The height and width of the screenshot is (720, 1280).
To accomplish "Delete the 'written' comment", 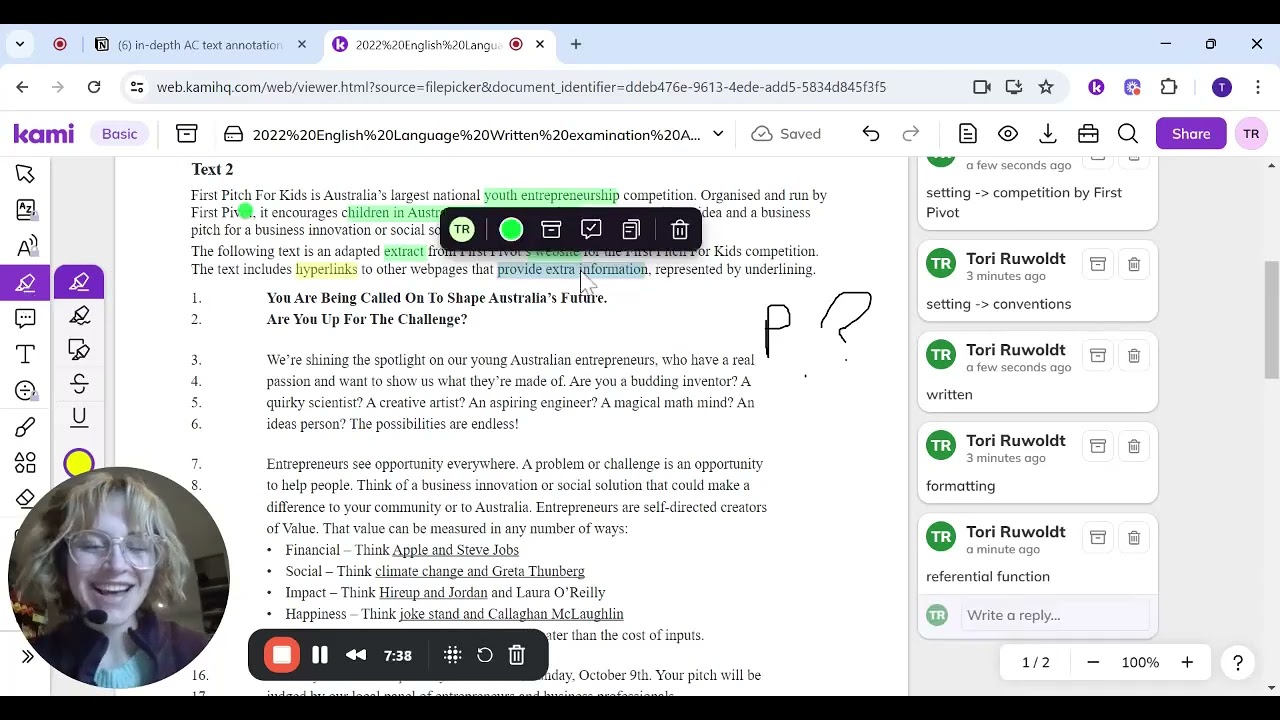I will [x=1134, y=356].
